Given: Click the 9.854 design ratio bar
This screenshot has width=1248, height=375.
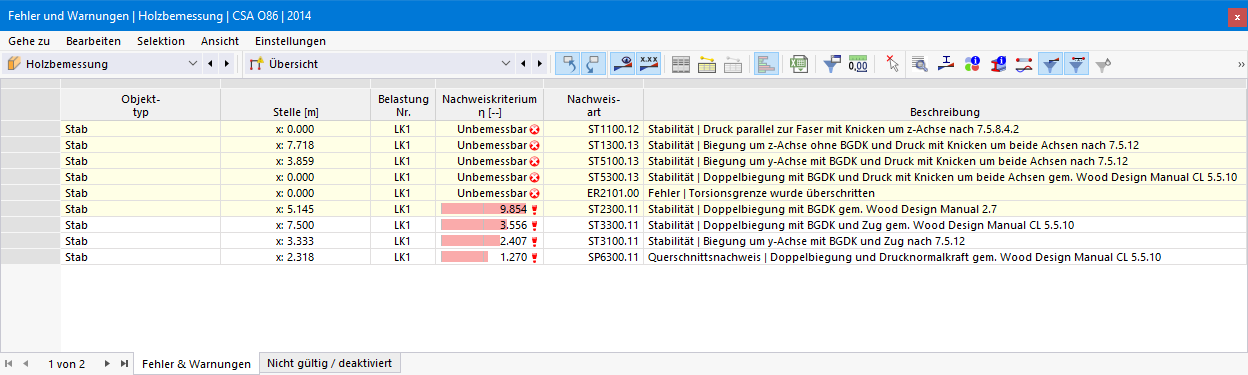Looking at the screenshot, I should pos(483,209).
